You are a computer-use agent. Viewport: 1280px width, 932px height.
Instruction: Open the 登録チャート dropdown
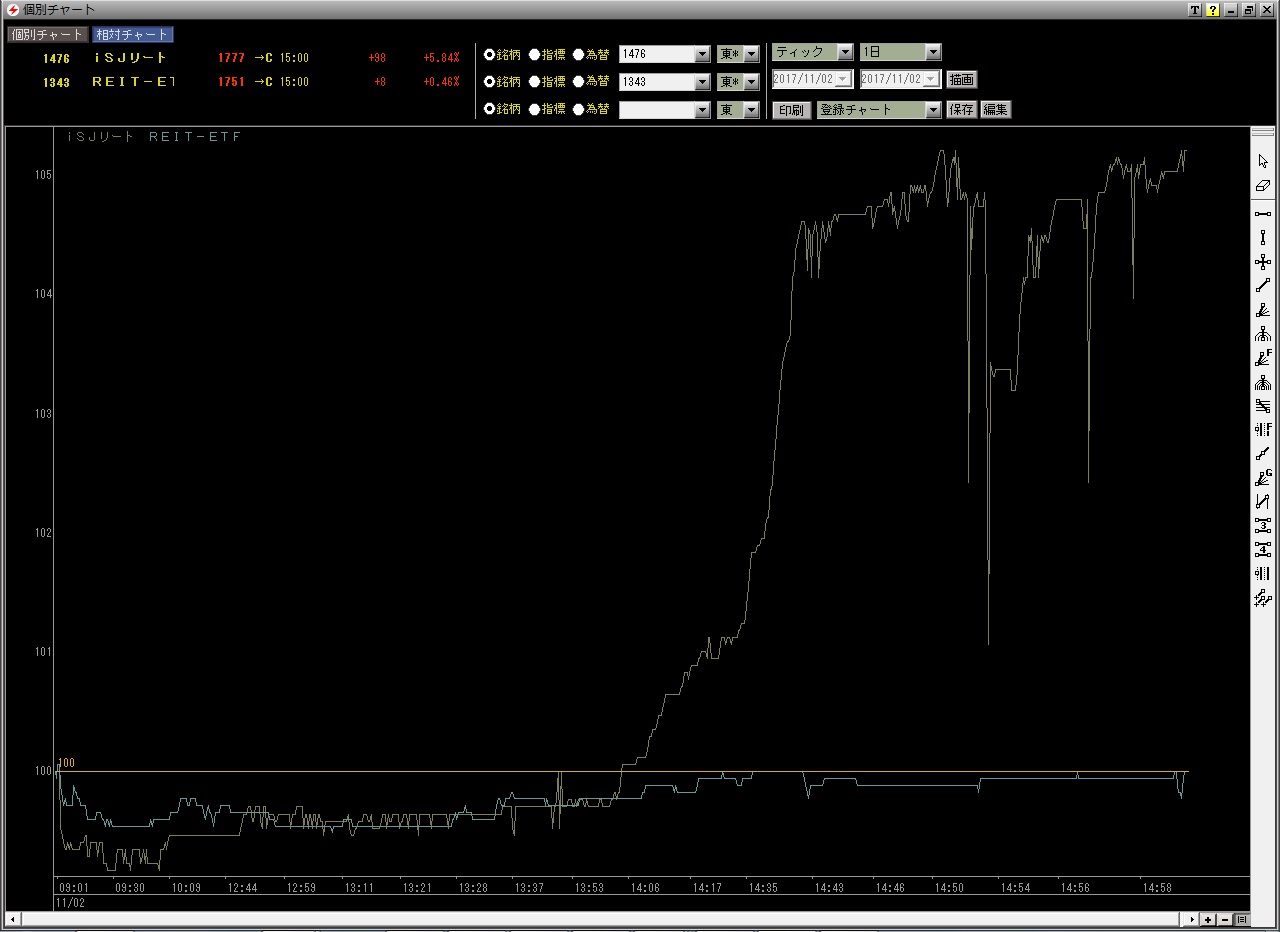(x=933, y=110)
